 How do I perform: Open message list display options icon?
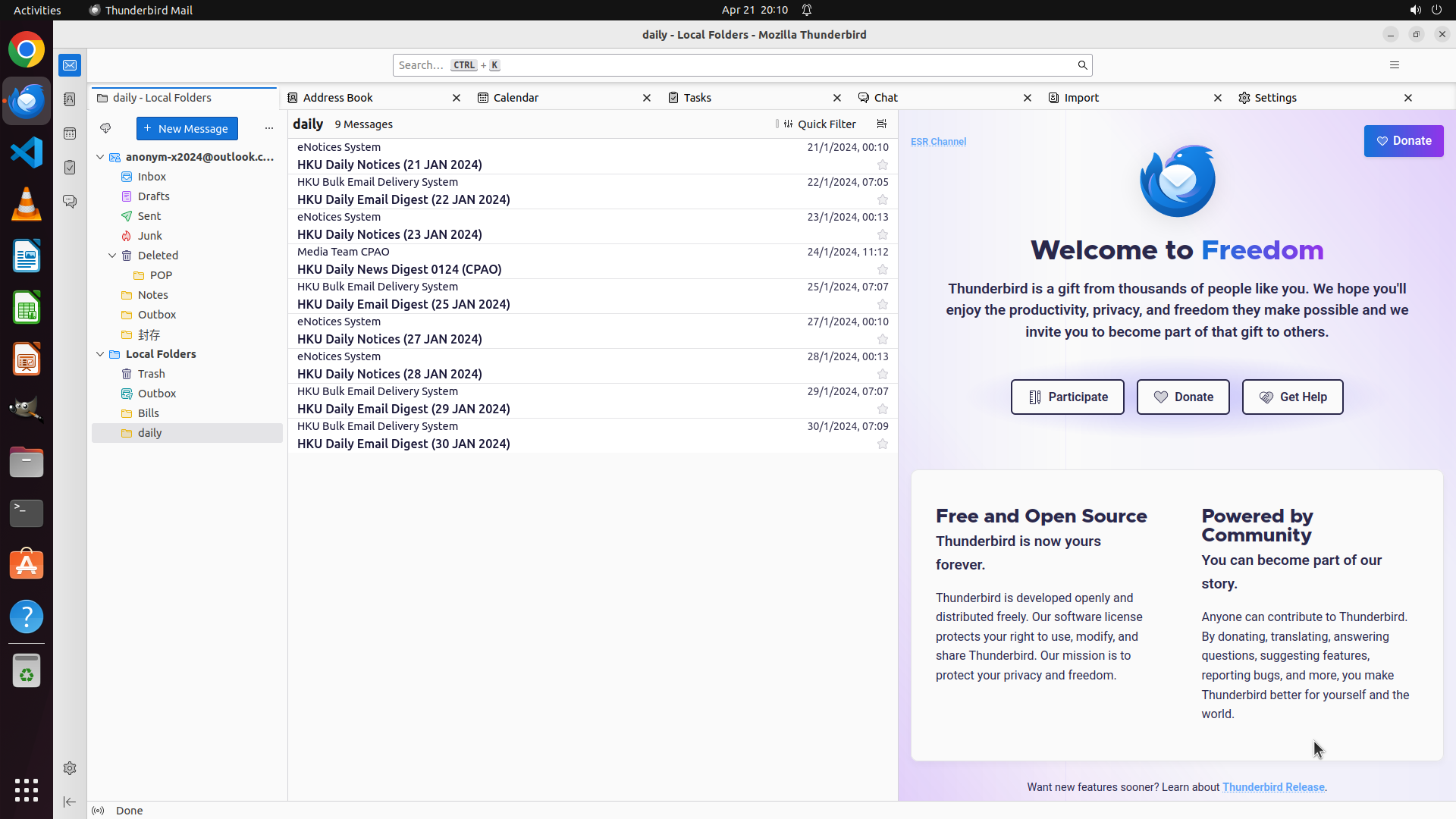tap(881, 124)
